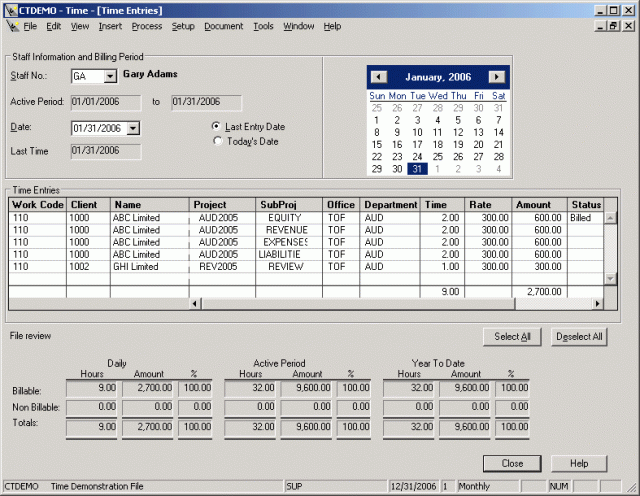Click the Close button
Image resolution: width=640 pixels, height=496 pixels.
pyautogui.click(x=513, y=463)
